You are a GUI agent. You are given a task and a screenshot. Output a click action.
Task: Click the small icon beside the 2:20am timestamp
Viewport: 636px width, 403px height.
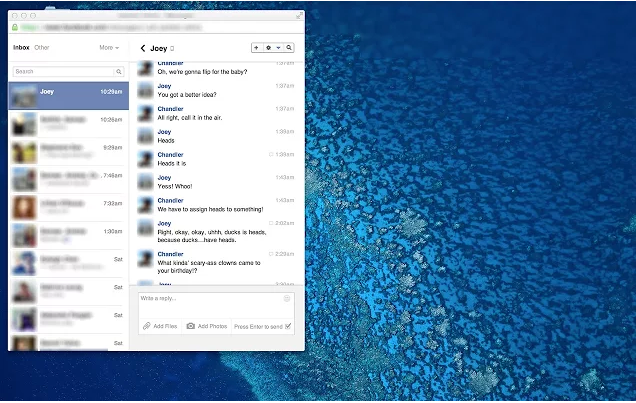271,254
